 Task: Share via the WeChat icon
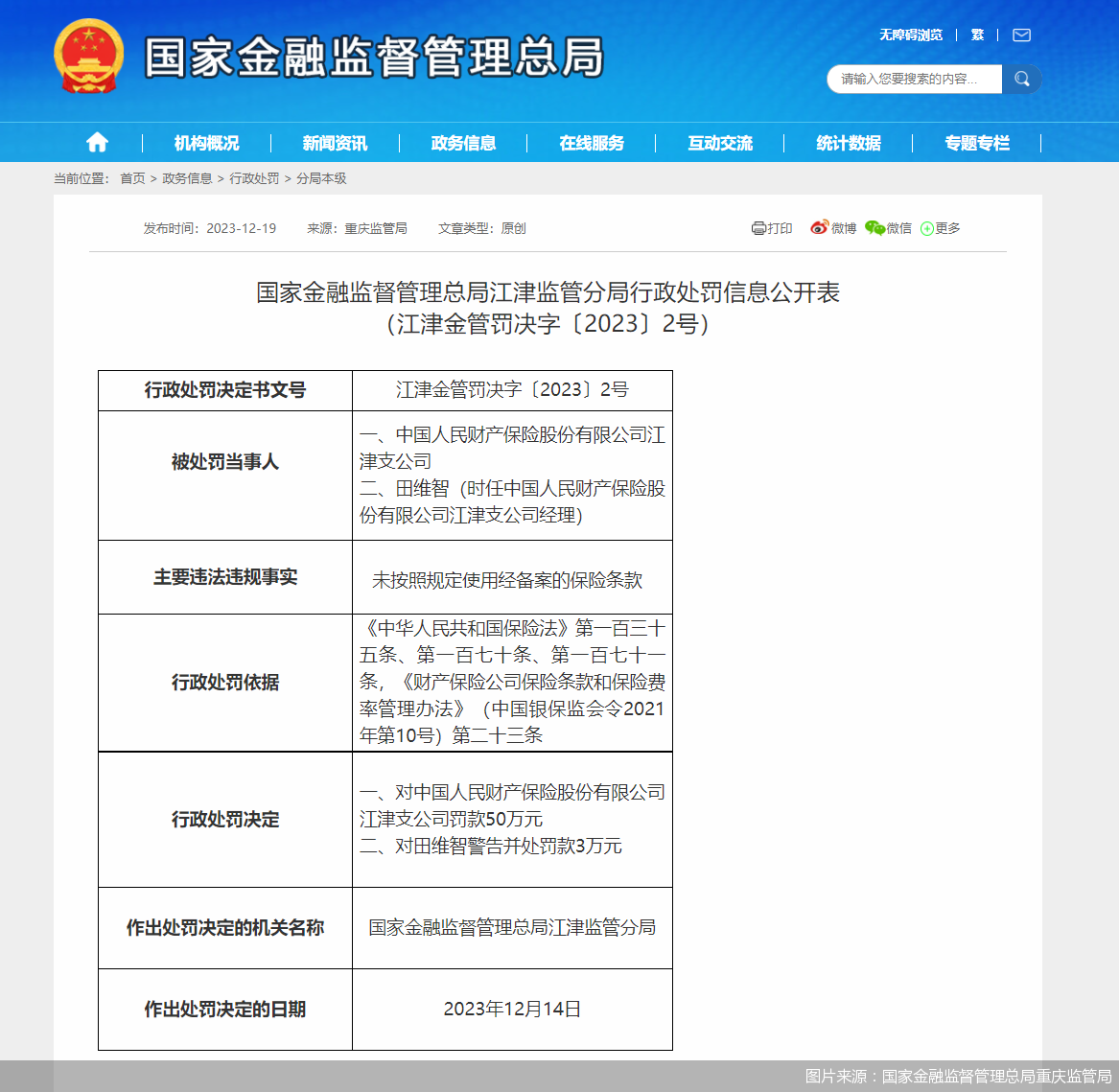pyautogui.click(x=874, y=227)
